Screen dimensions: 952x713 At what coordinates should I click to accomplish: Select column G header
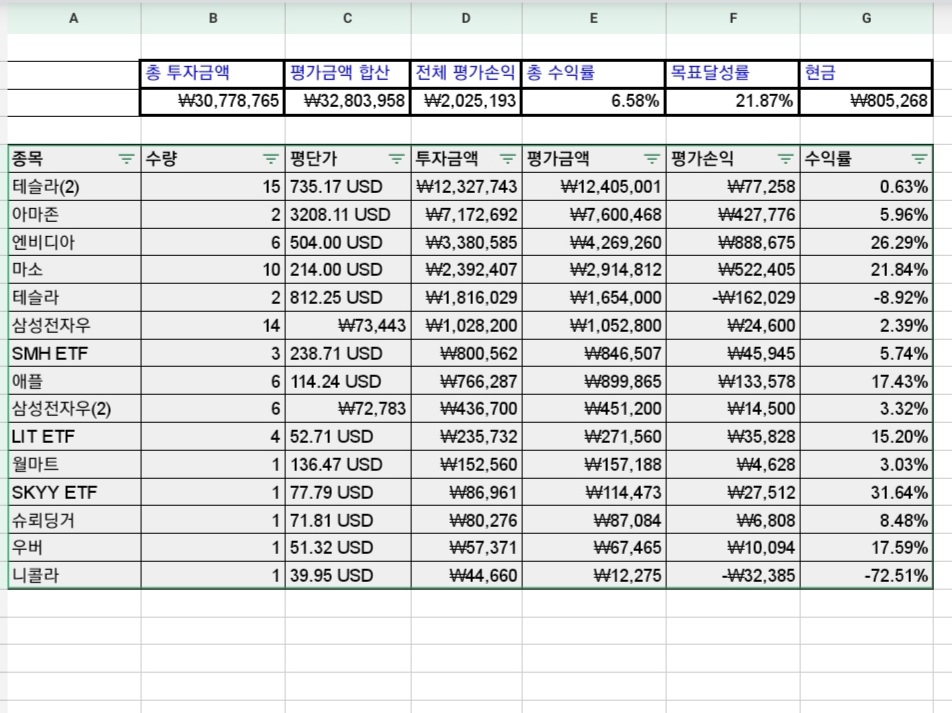[x=866, y=18]
